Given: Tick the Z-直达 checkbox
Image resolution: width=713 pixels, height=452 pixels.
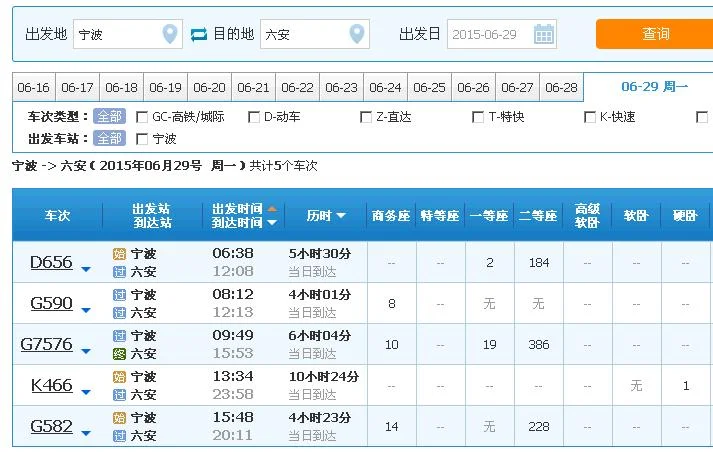Looking at the screenshot, I should tap(366, 117).
